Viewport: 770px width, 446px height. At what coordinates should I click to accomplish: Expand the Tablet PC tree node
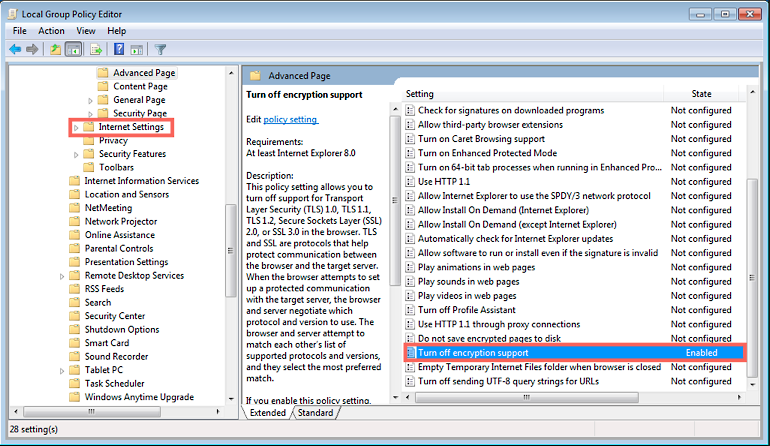pos(63,370)
